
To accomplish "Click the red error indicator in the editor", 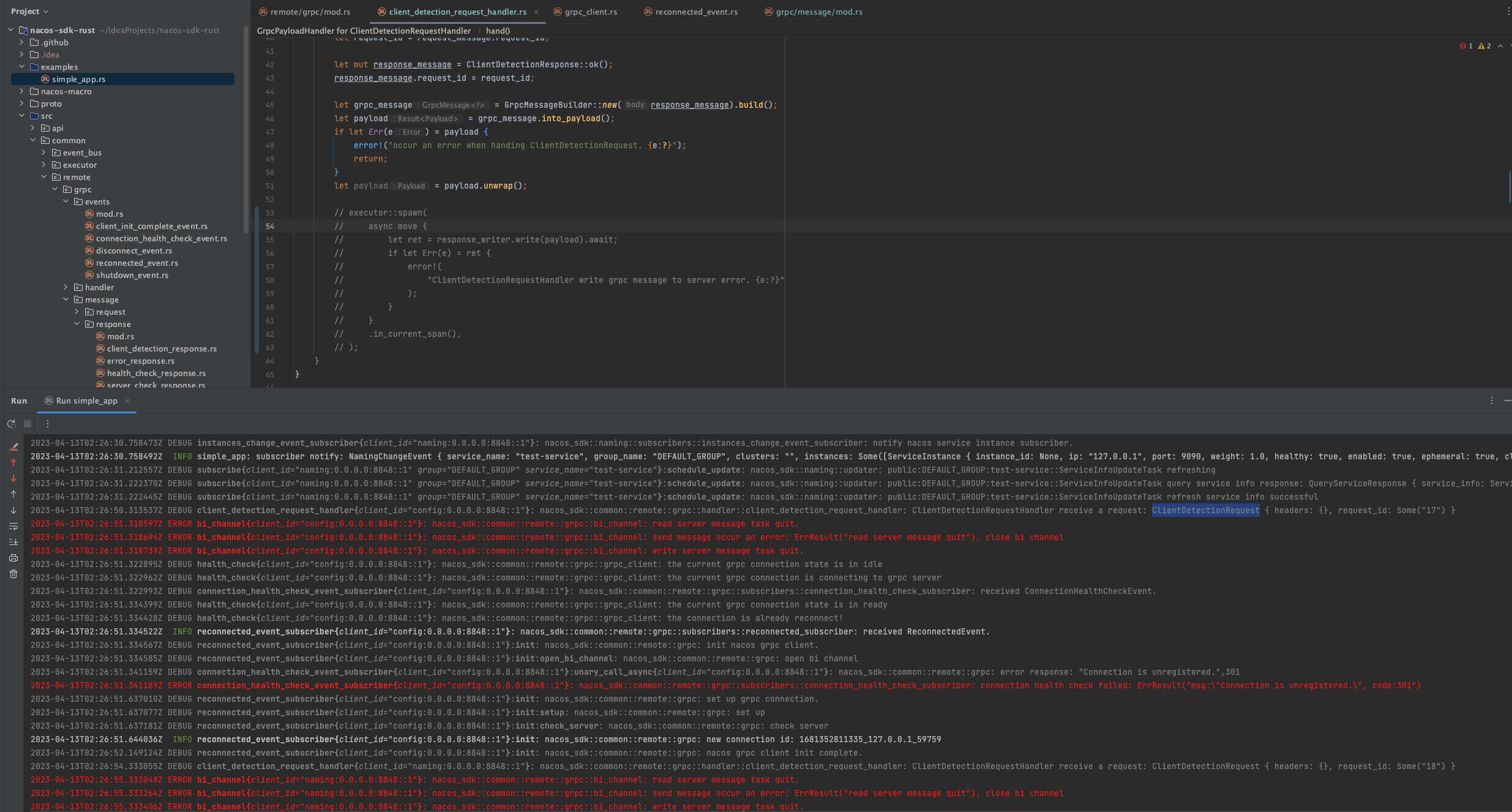I will coord(1462,46).
